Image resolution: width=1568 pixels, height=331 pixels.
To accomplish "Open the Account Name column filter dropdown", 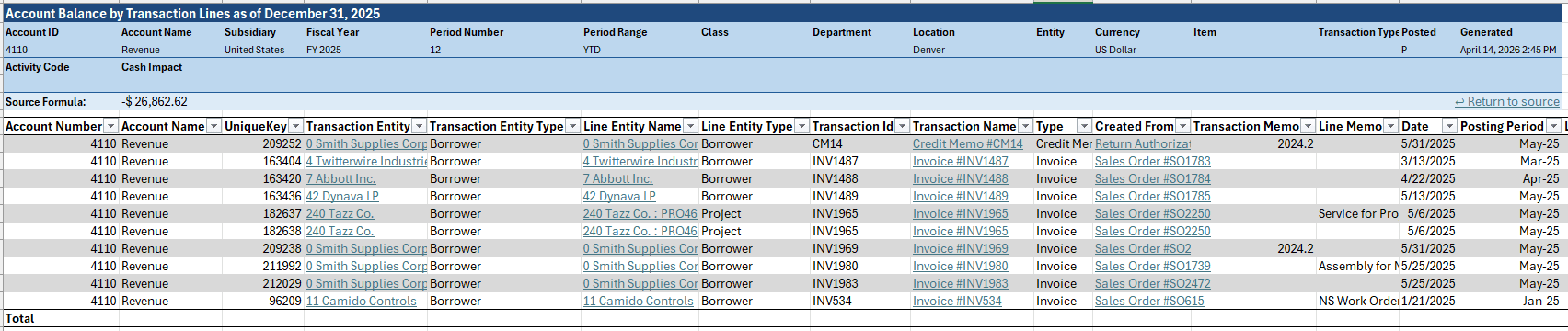I will (213, 126).
